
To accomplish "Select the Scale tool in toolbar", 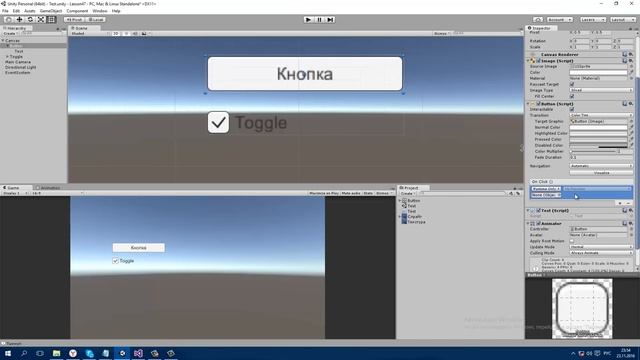I will pyautogui.click(x=41, y=20).
